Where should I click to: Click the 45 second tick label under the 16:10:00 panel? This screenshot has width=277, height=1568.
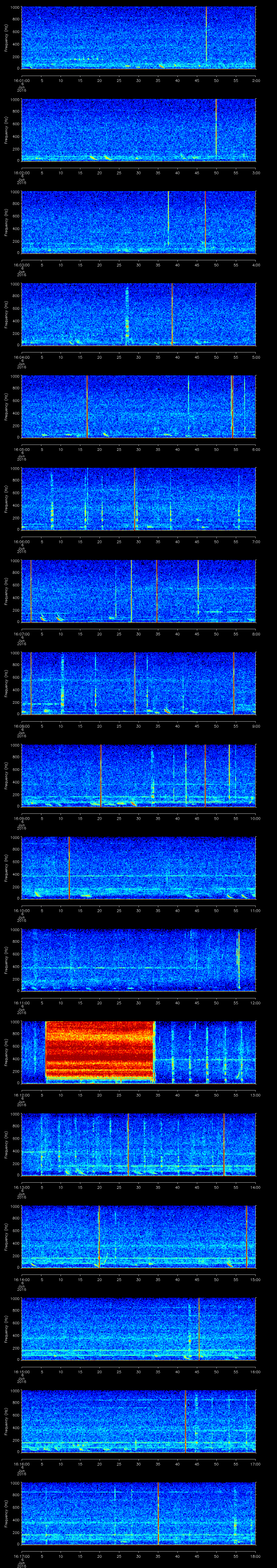click(197, 910)
